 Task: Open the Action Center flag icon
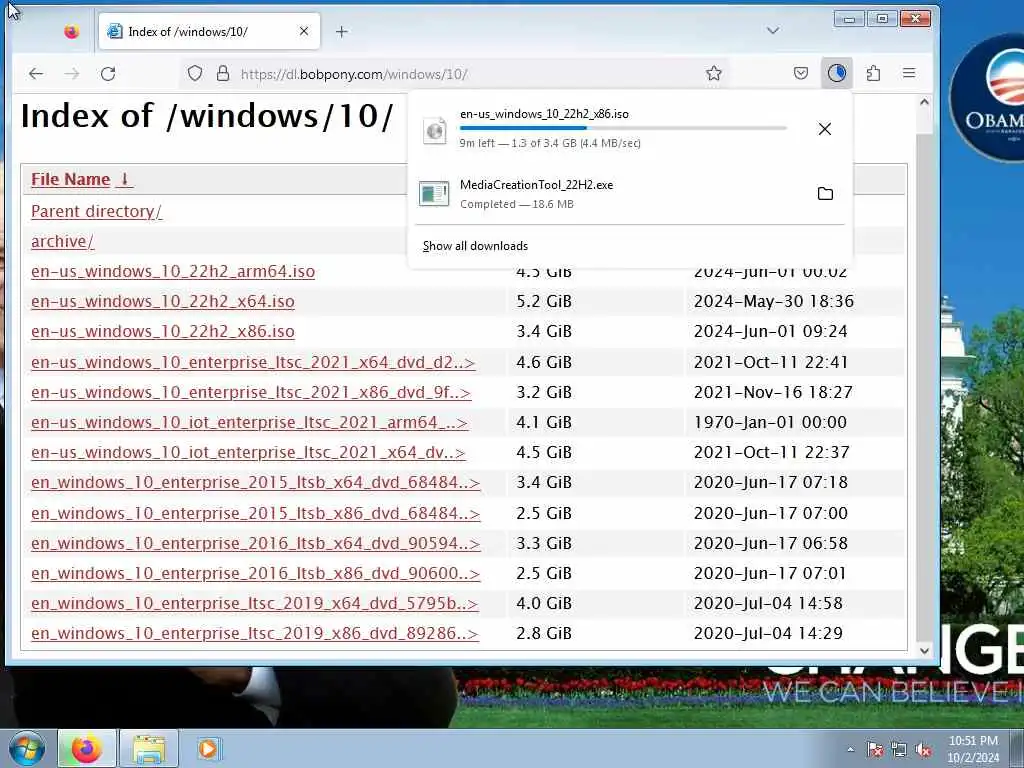874,750
